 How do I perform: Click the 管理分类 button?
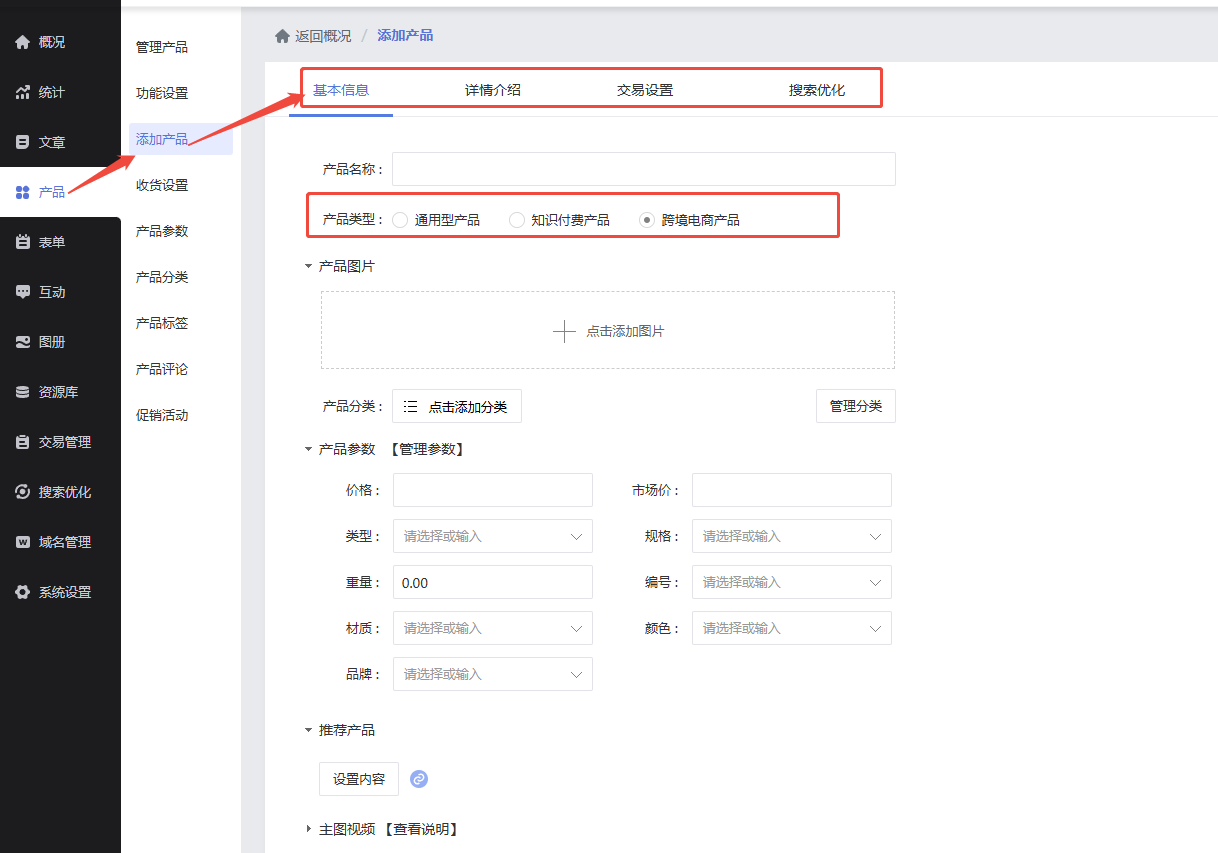tap(855, 406)
